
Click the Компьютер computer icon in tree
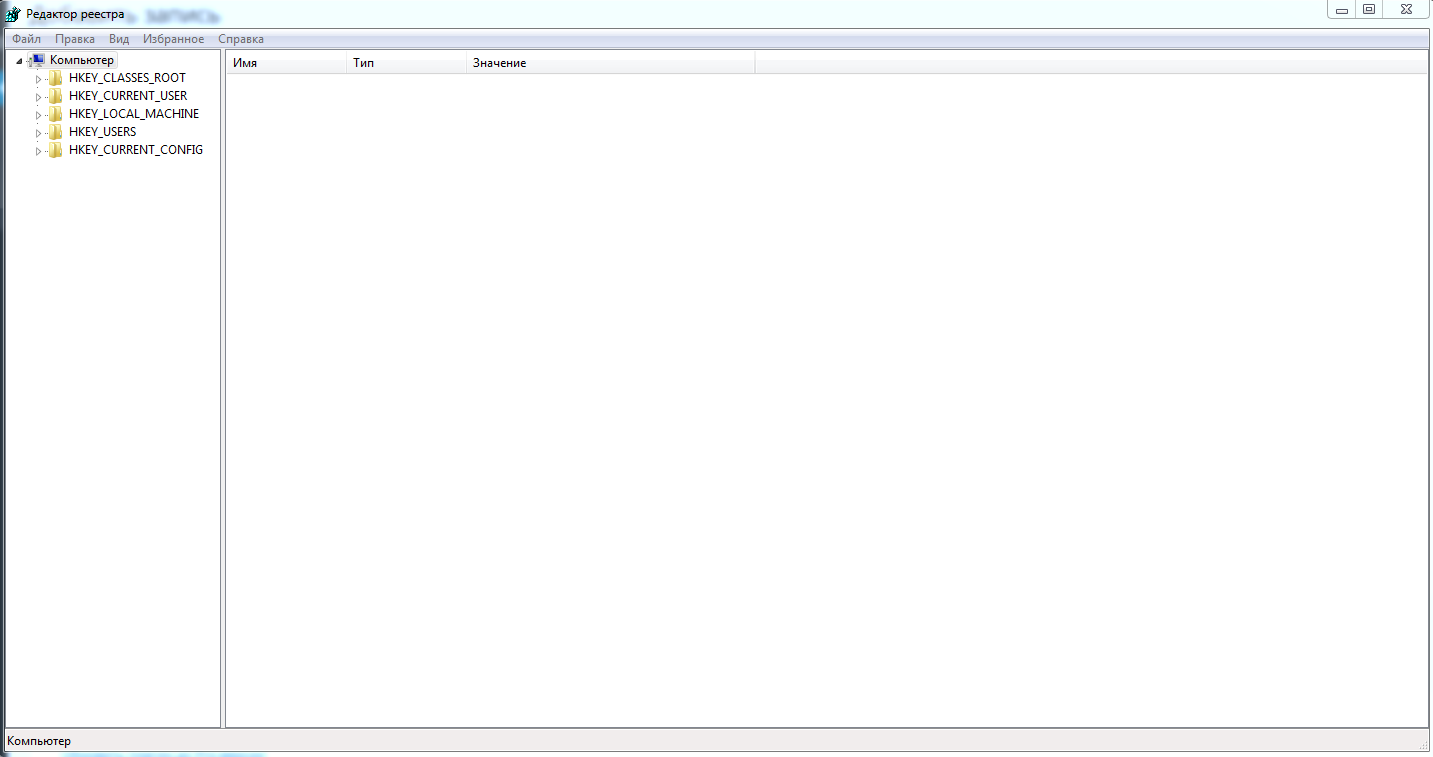pyautogui.click(x=37, y=60)
